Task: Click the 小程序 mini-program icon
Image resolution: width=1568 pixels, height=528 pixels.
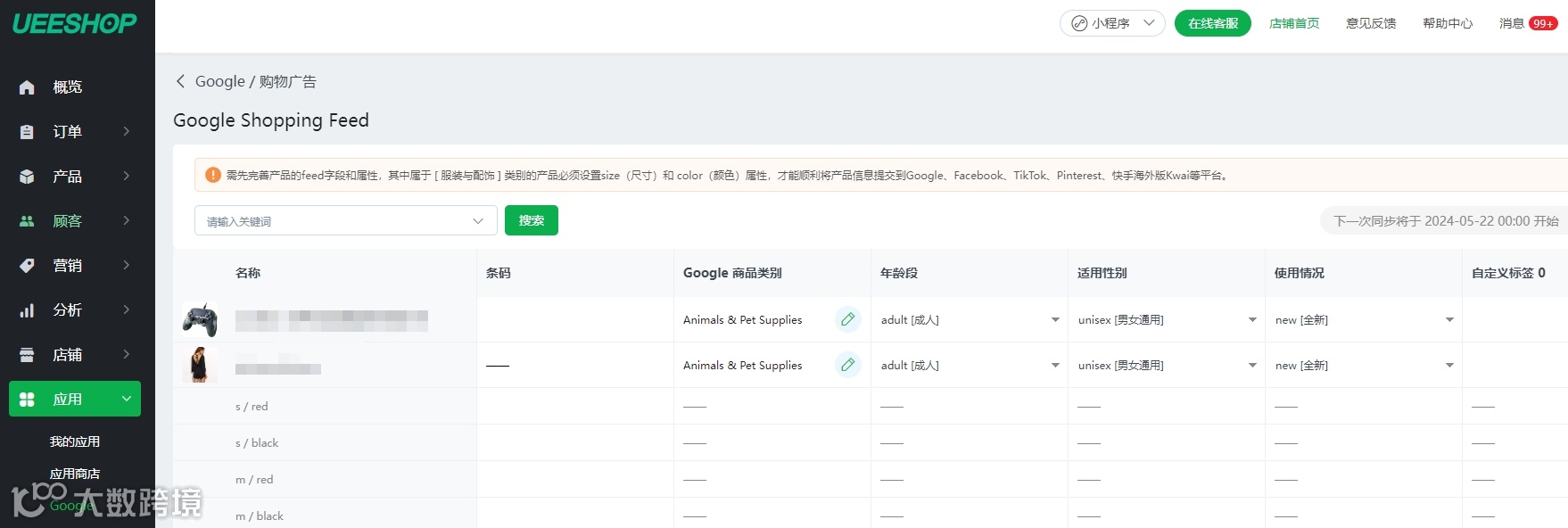Action: pos(1079,23)
